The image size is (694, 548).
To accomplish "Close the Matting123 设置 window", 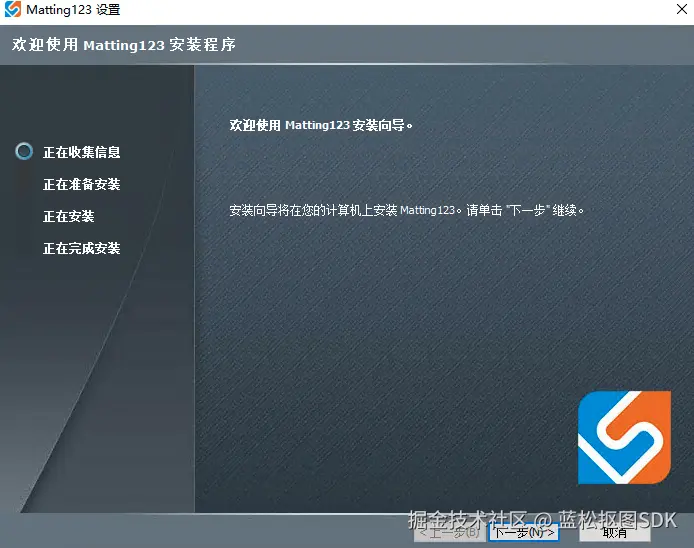I will (682, 9).
